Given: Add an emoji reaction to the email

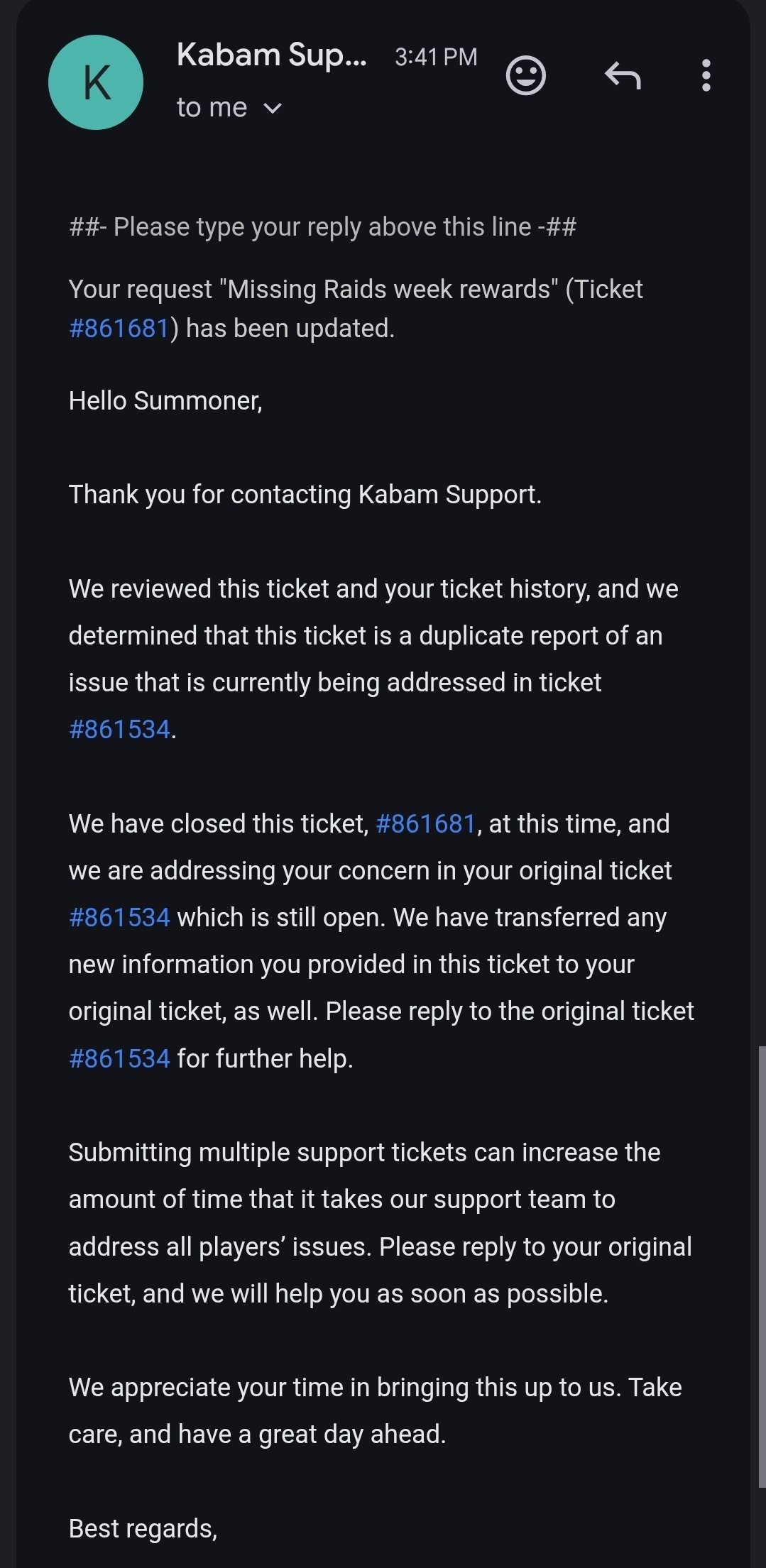Looking at the screenshot, I should (525, 75).
